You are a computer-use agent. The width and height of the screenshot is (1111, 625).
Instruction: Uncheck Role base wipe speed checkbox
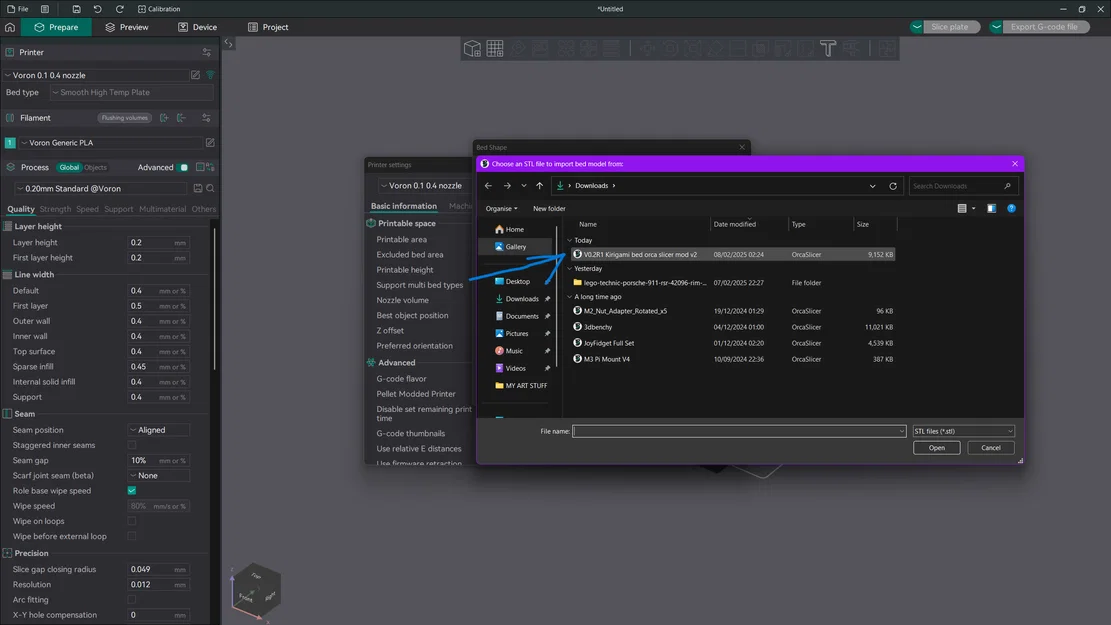(131, 491)
